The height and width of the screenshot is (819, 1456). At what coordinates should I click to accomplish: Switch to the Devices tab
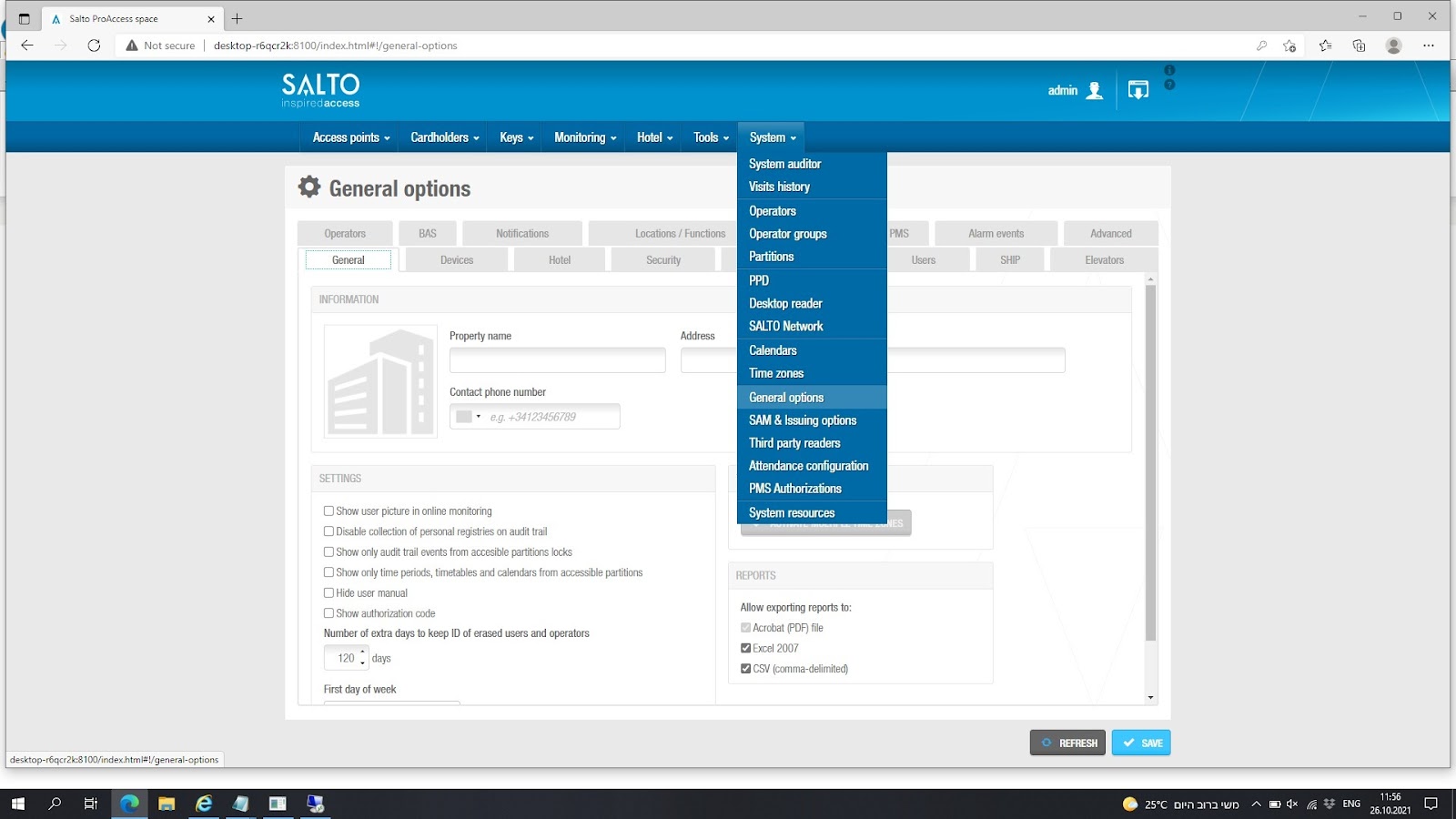(457, 260)
